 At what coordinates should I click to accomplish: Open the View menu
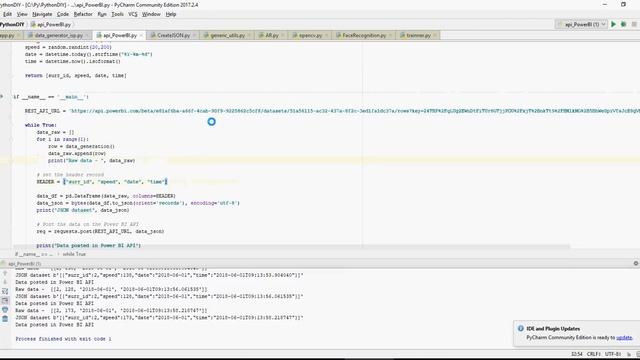pyautogui.click(x=22, y=14)
